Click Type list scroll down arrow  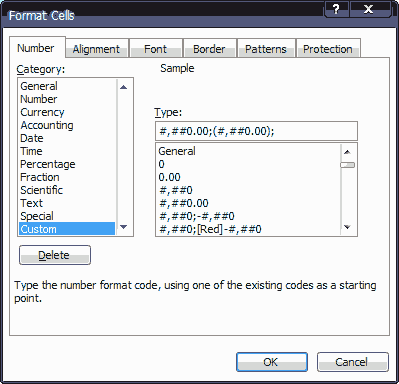coord(347,227)
